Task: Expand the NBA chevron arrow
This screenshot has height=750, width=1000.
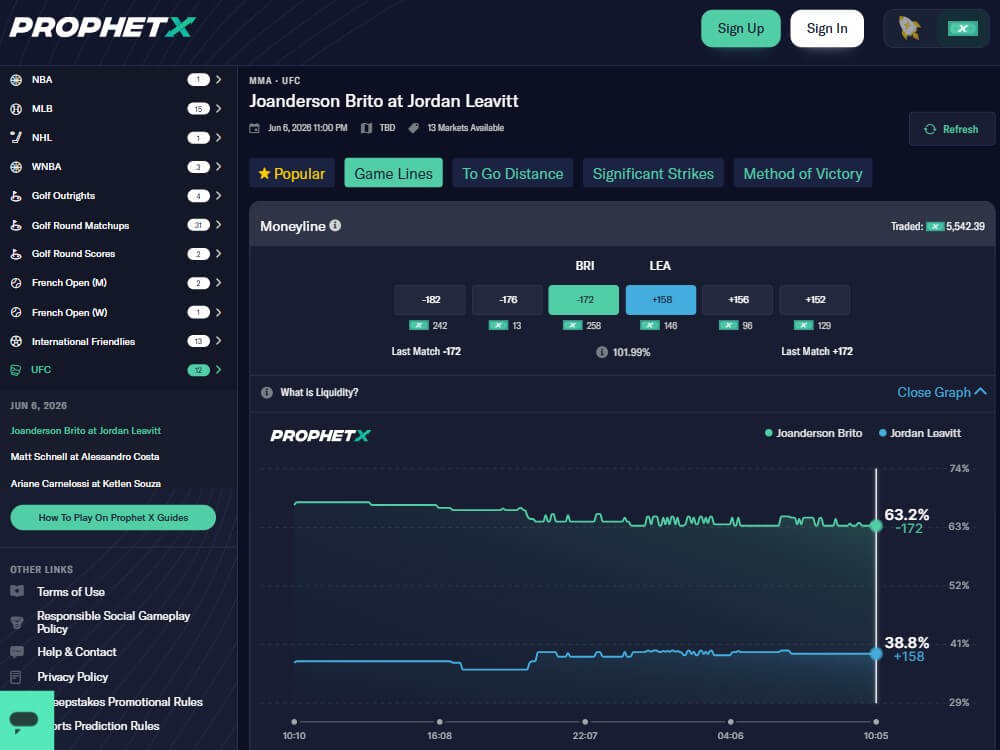Action: coord(218,80)
